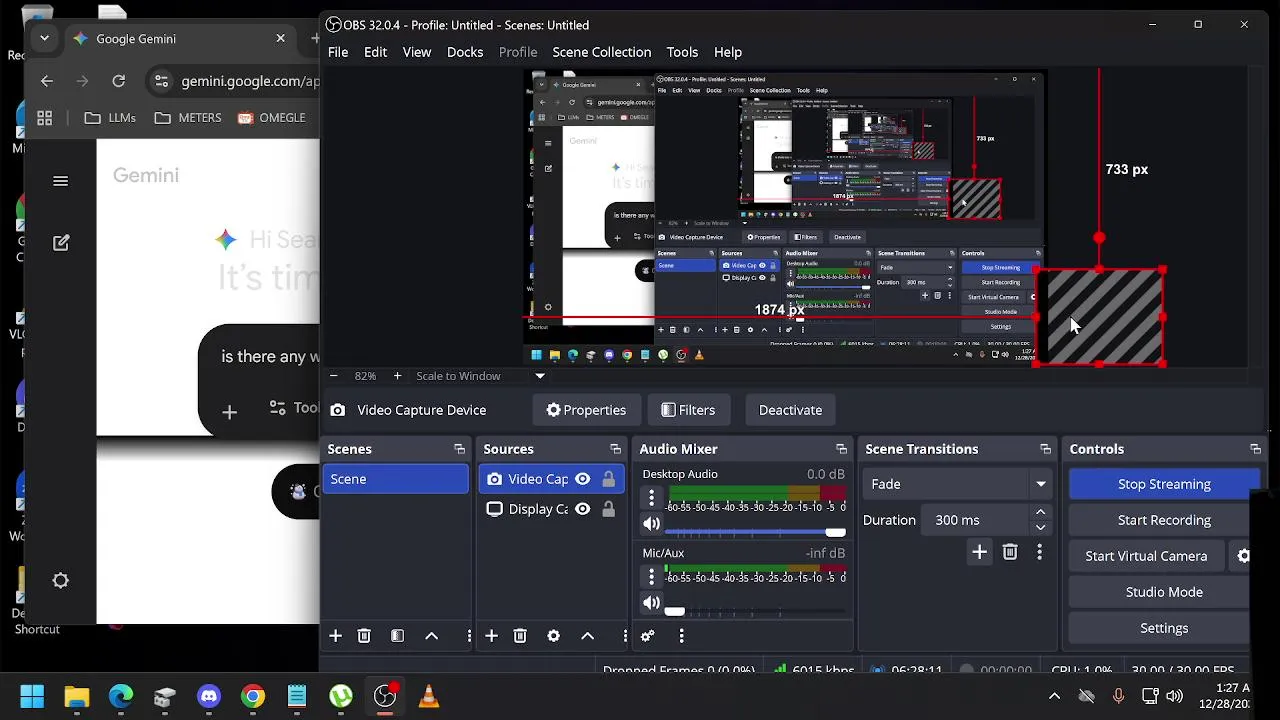Zoom in preview with plus icon

click(x=397, y=376)
